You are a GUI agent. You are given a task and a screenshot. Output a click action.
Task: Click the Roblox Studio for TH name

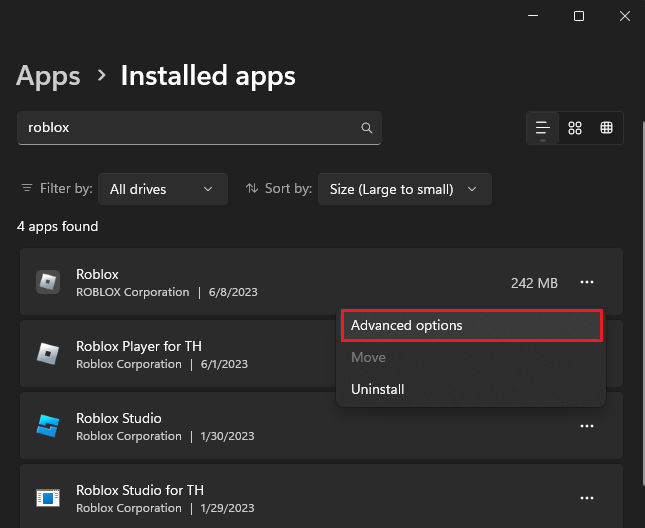pos(140,490)
